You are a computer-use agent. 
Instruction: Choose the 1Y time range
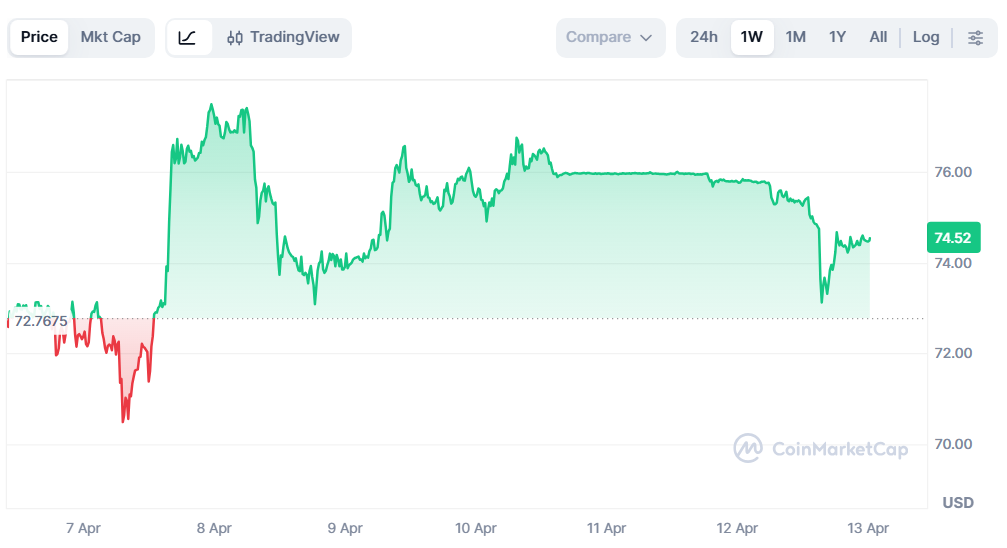837,37
